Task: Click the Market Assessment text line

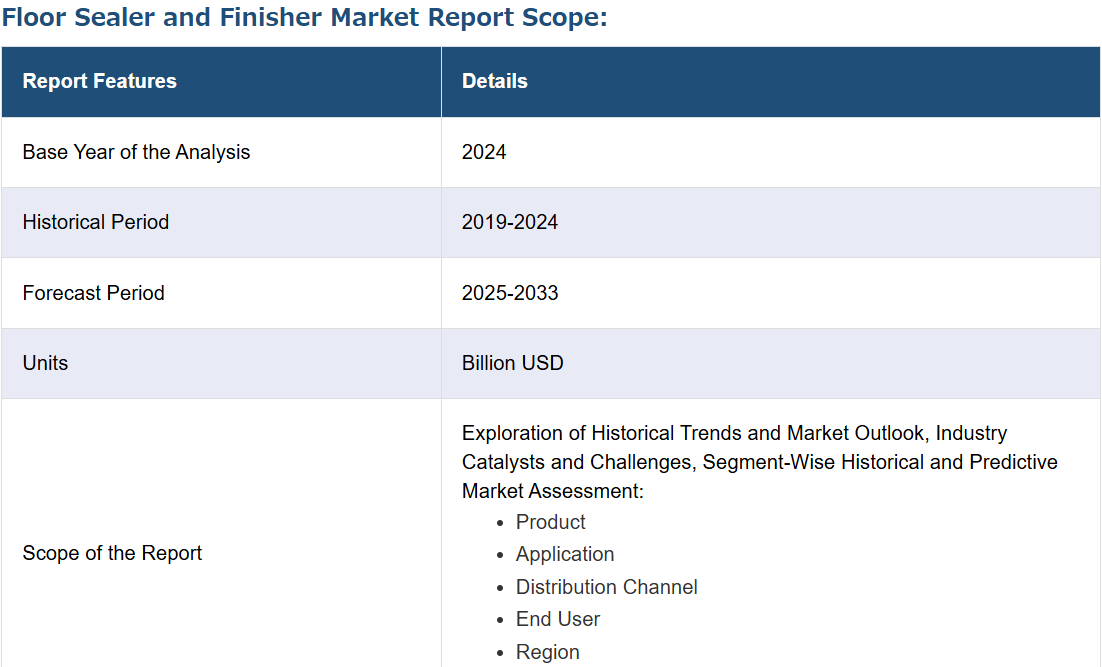Action: (x=552, y=491)
